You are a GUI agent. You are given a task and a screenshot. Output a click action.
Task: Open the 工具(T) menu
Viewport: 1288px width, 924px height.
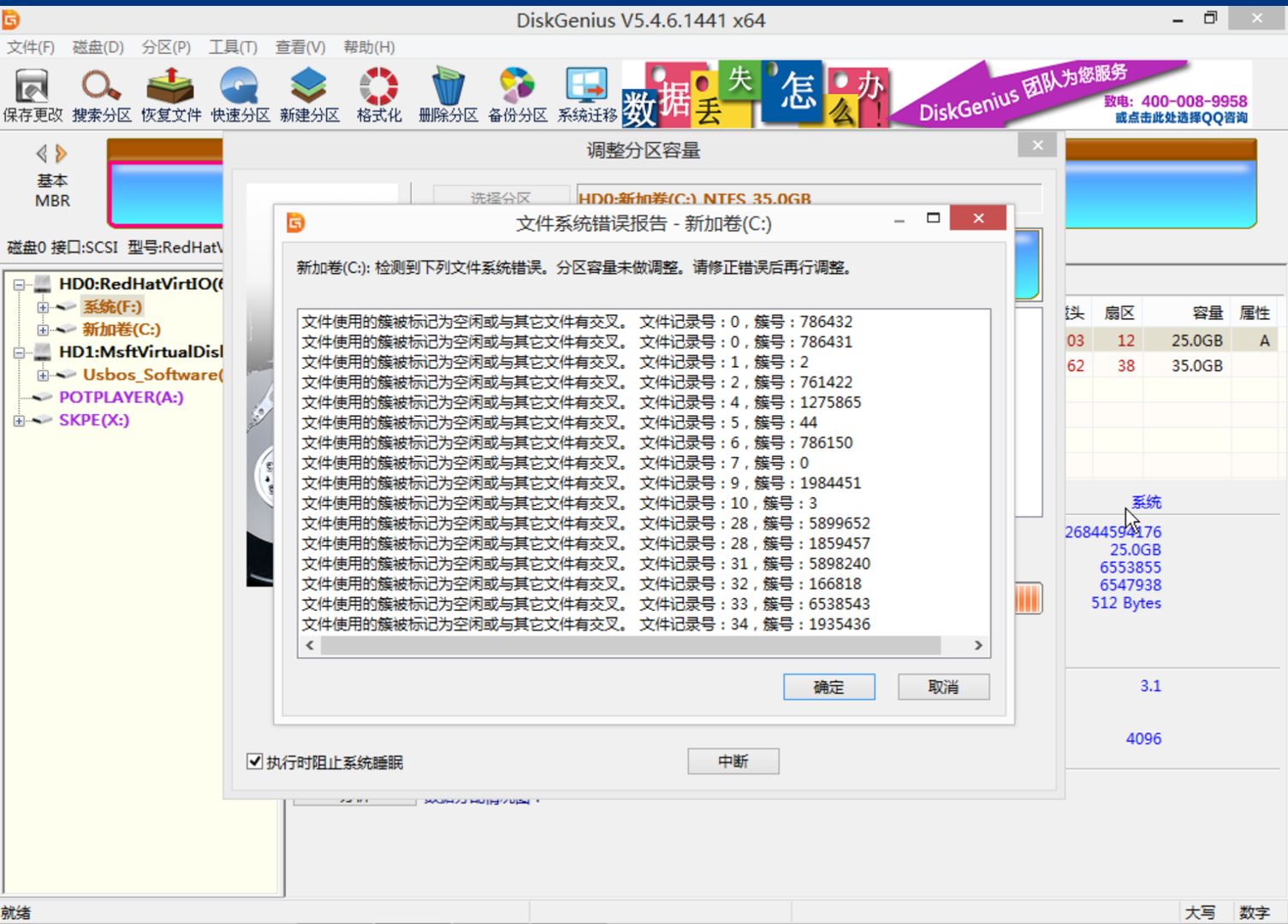233,47
